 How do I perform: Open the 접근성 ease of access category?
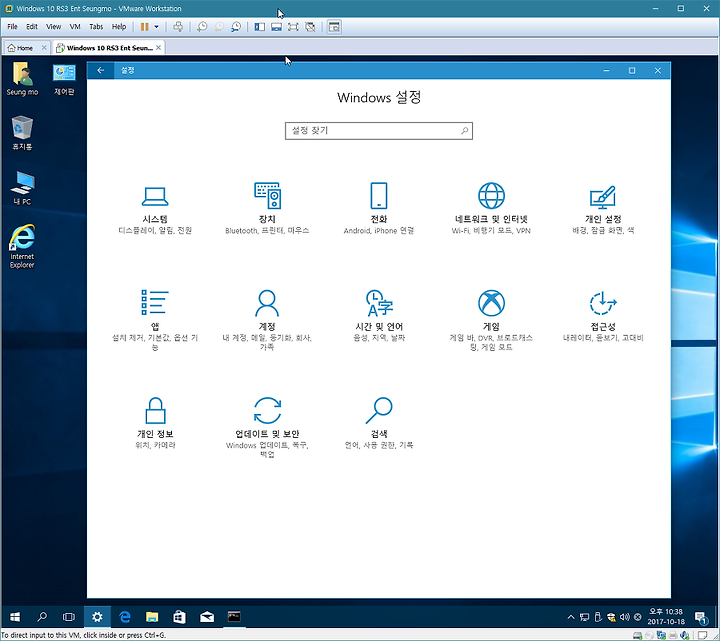(603, 316)
